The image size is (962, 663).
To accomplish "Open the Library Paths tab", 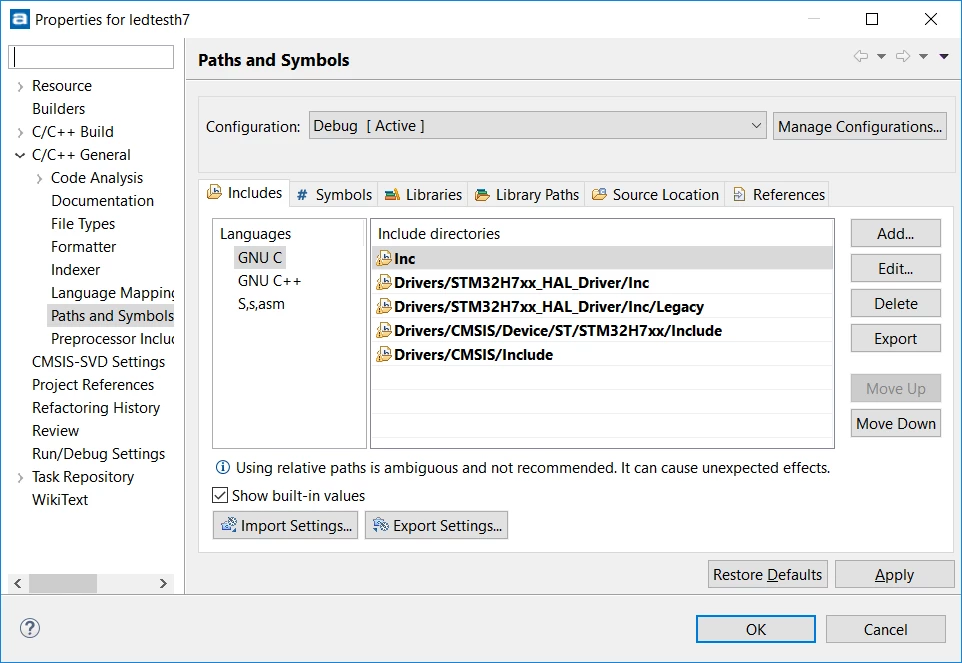I will coord(527,194).
